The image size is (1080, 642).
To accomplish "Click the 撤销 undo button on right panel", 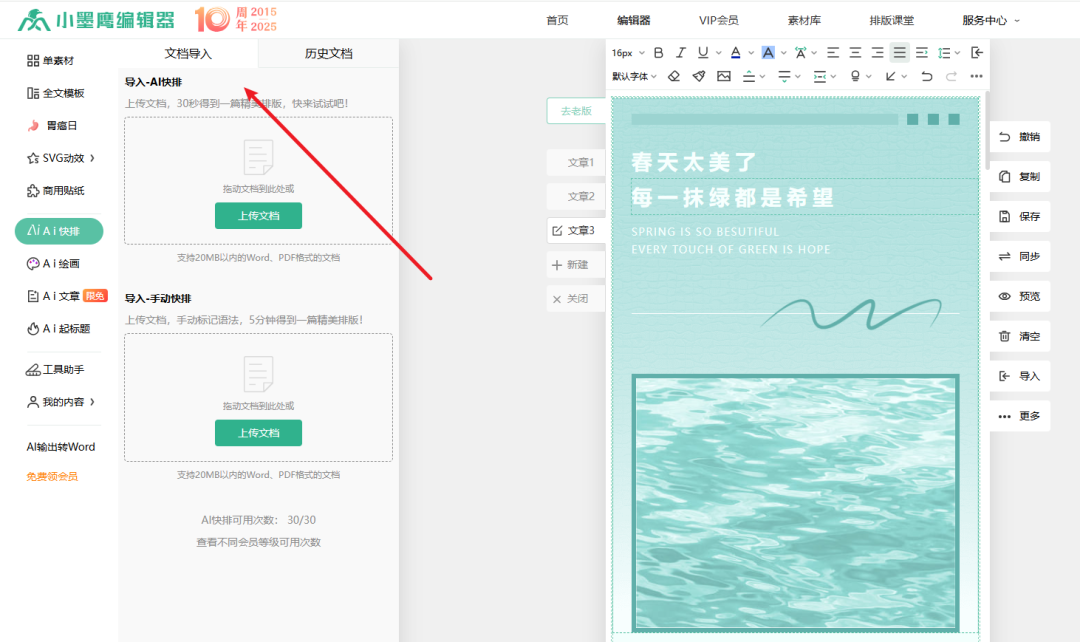I will (1019, 136).
